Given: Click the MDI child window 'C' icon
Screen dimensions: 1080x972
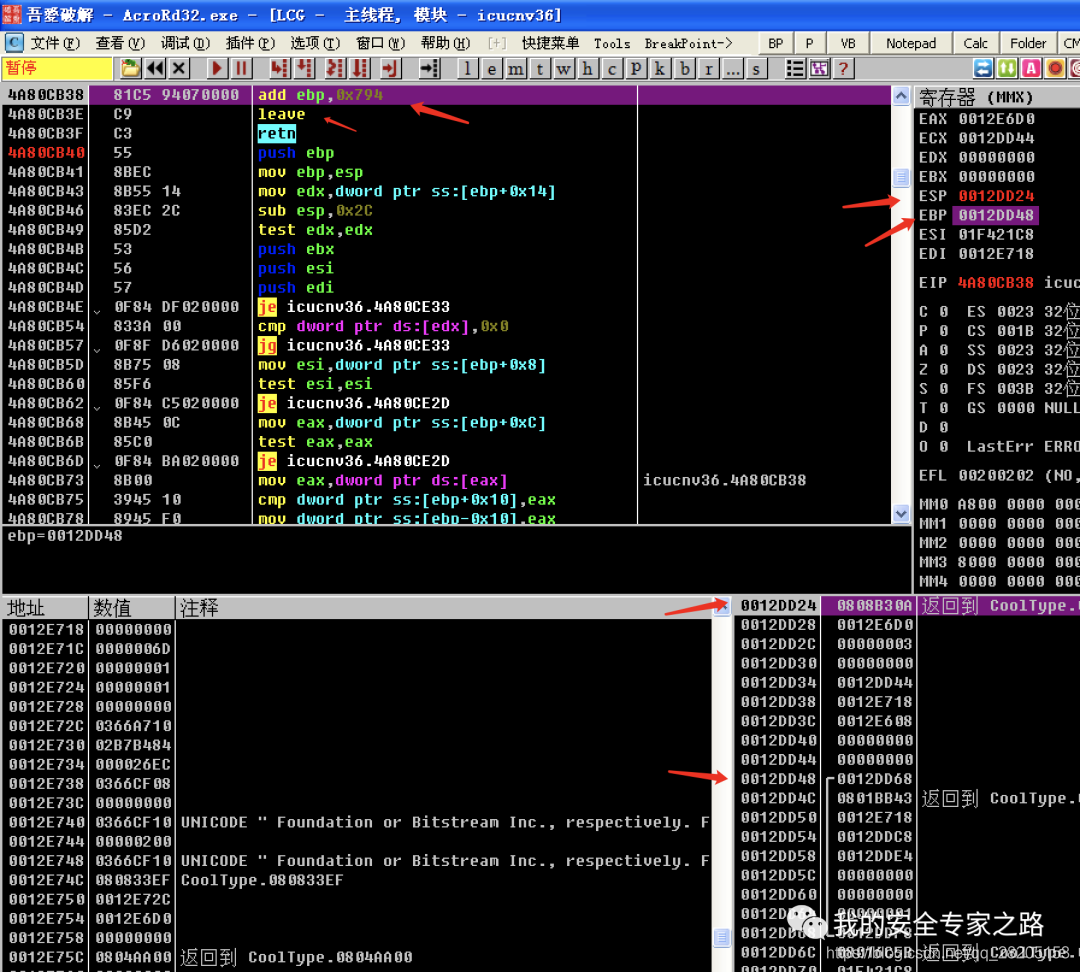Looking at the screenshot, I should pos(14,43).
